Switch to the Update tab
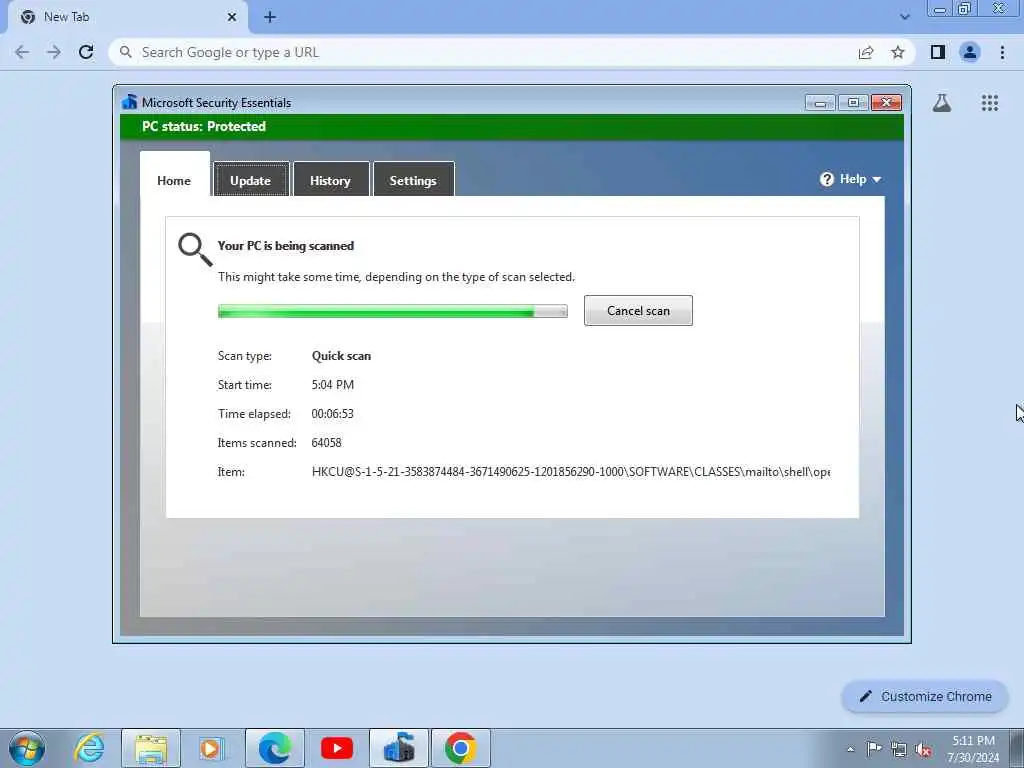 click(251, 180)
